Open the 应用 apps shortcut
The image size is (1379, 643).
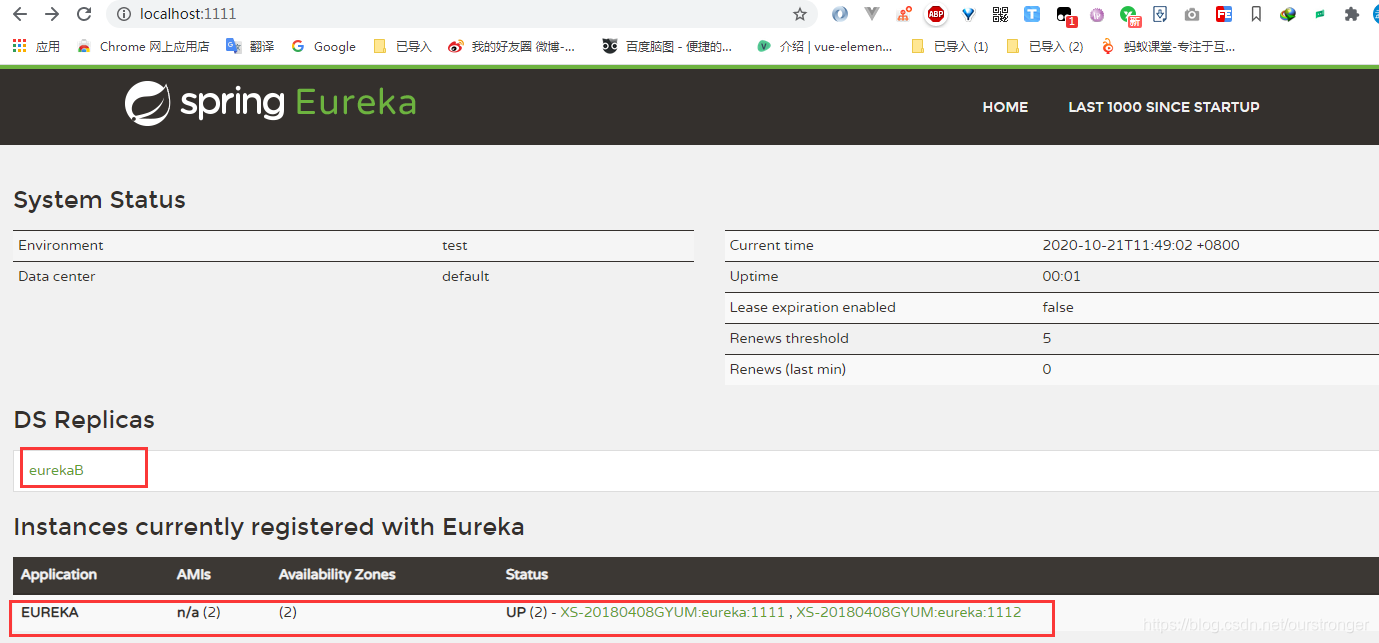(36, 46)
